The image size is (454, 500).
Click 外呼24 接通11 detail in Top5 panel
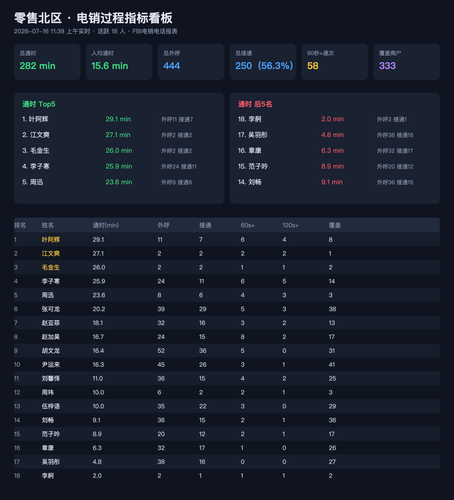point(179,166)
